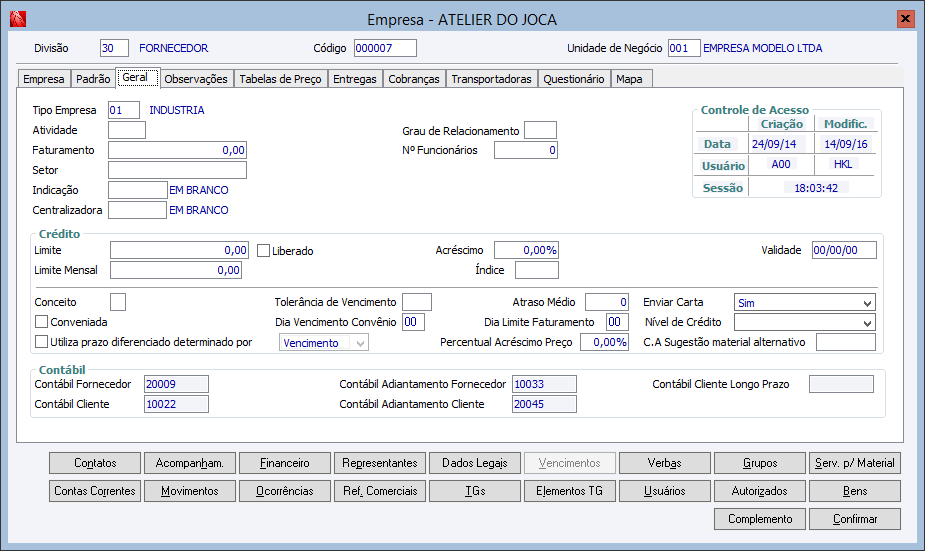Check Utiliza prazo diferenciado option

[41, 342]
